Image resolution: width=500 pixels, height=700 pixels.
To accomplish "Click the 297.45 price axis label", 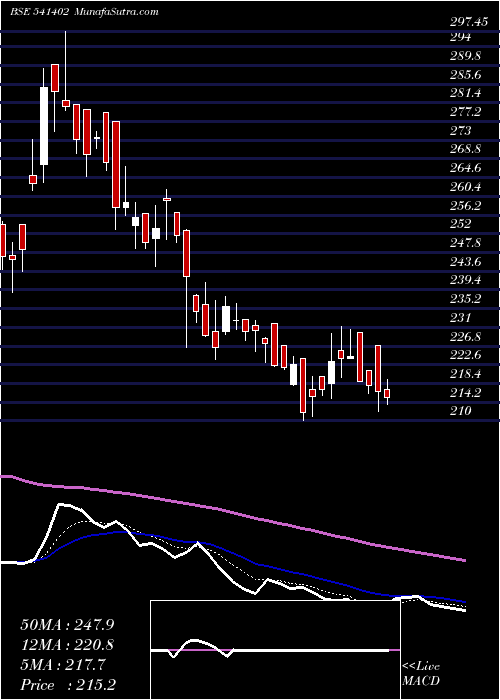I will 468,22.
